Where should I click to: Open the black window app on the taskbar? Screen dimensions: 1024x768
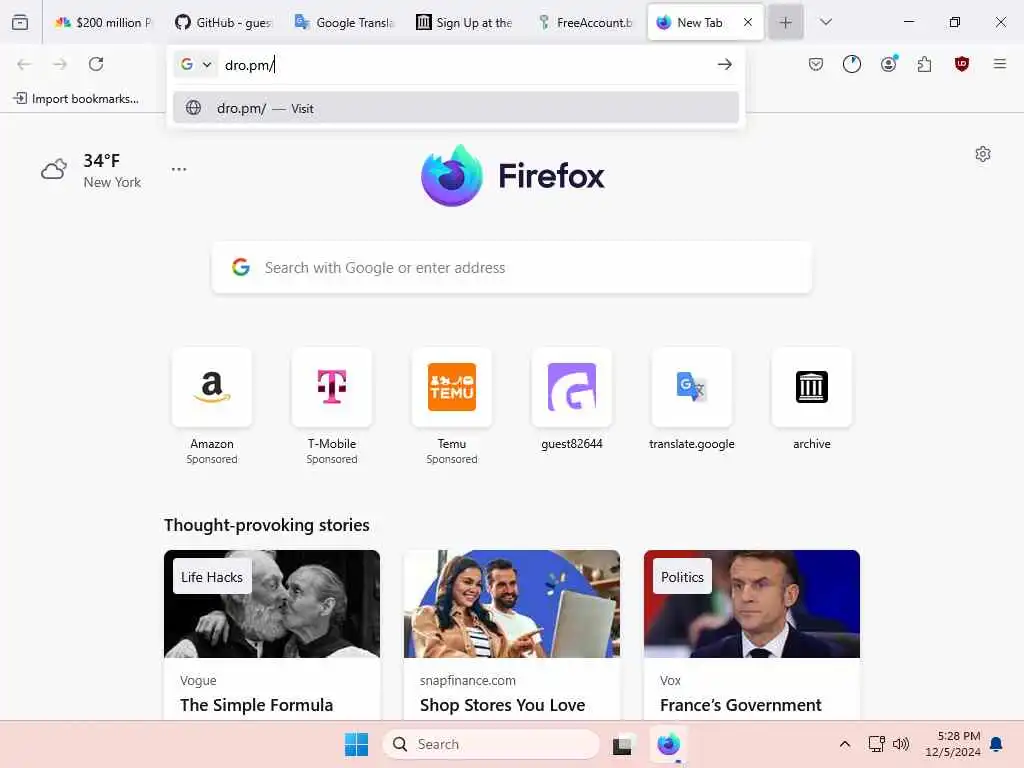pyautogui.click(x=622, y=744)
